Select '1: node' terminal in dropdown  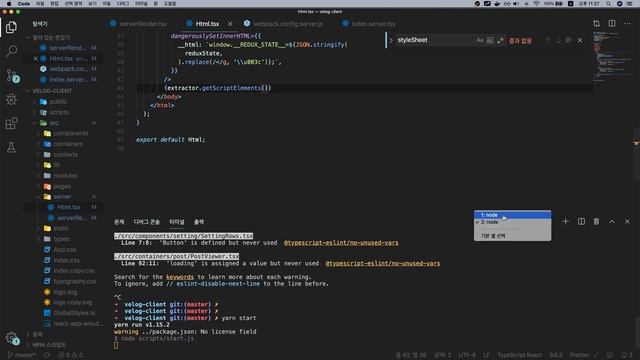pyautogui.click(x=512, y=215)
